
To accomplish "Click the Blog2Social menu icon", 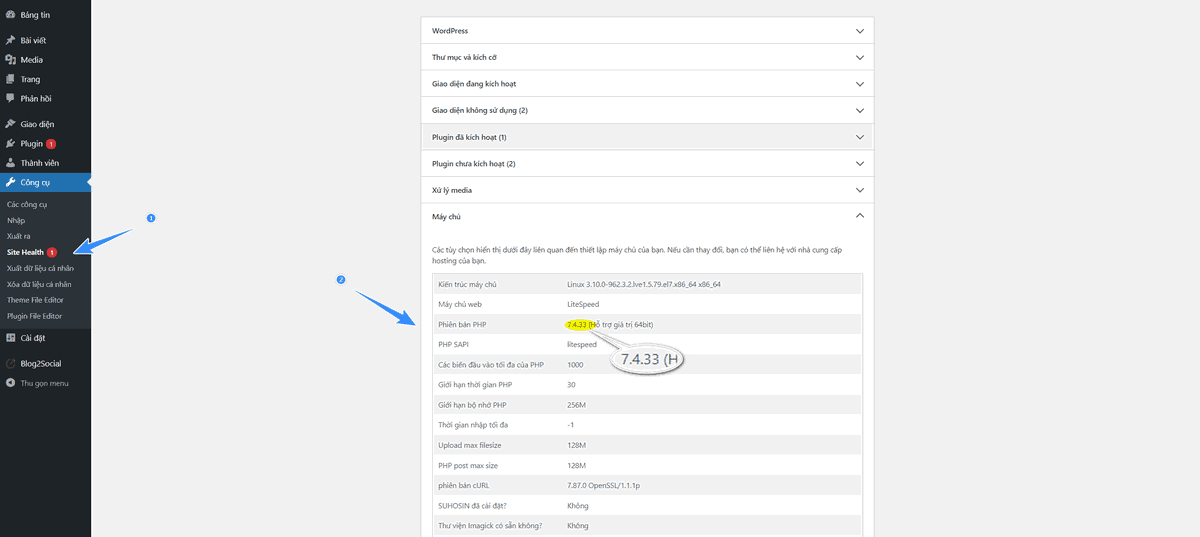I will click(x=10, y=364).
